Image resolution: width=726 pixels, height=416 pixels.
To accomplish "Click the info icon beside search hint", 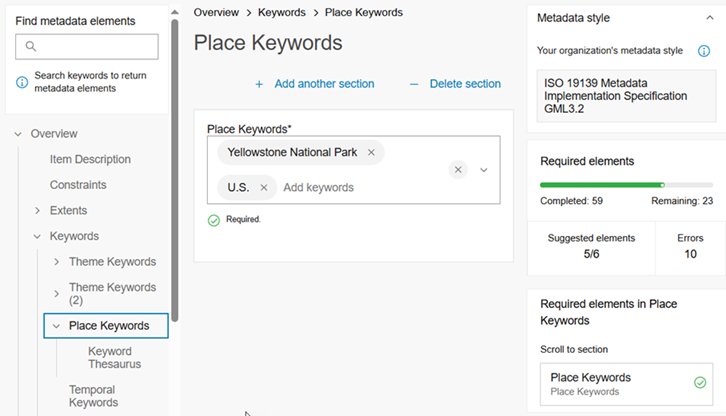I will (x=22, y=82).
